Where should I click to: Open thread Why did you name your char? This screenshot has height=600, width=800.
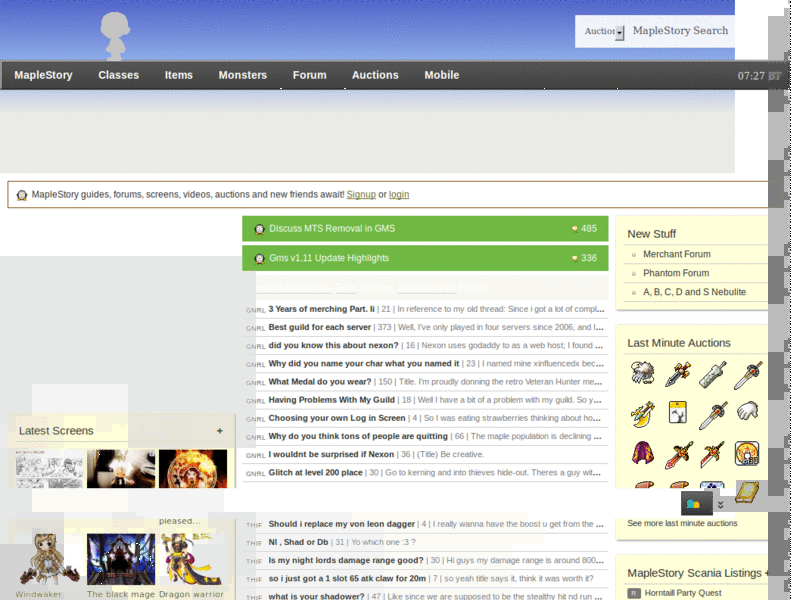[x=364, y=363]
